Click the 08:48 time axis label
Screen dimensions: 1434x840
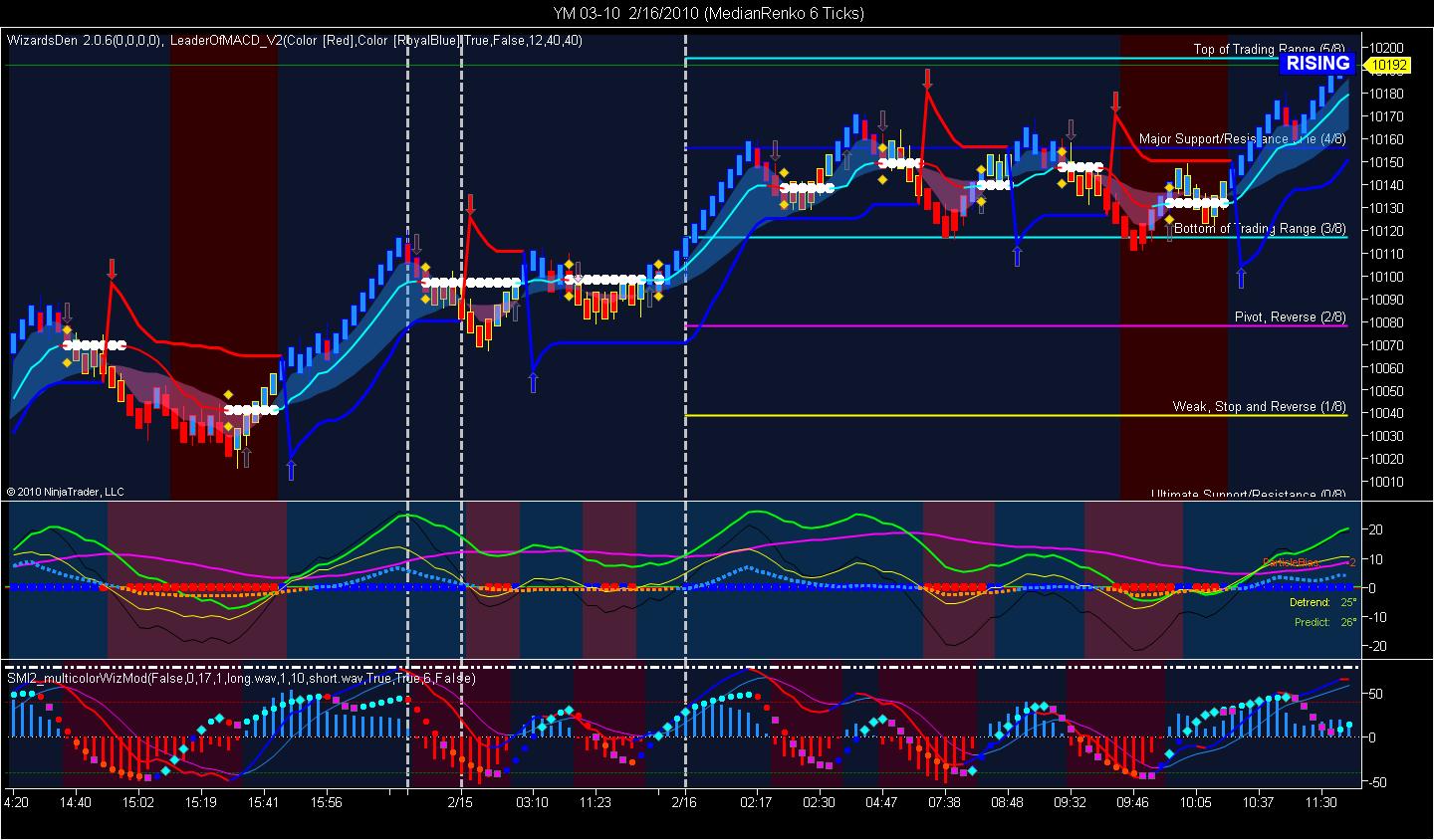pos(1007,802)
